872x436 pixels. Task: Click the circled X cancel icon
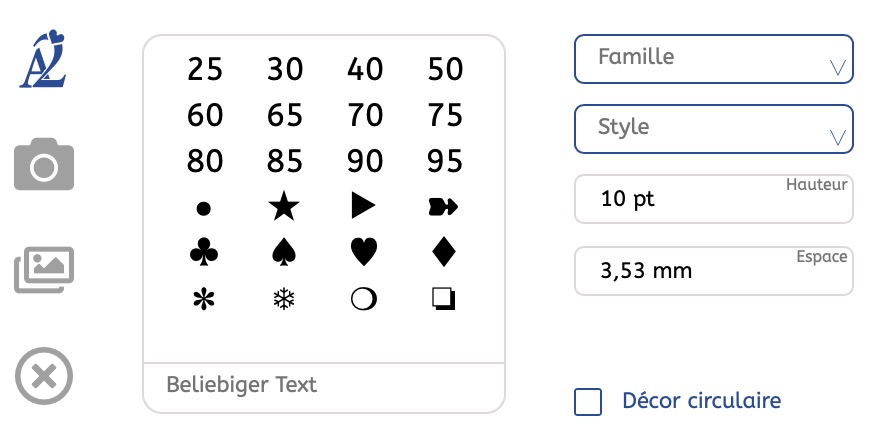[44, 377]
